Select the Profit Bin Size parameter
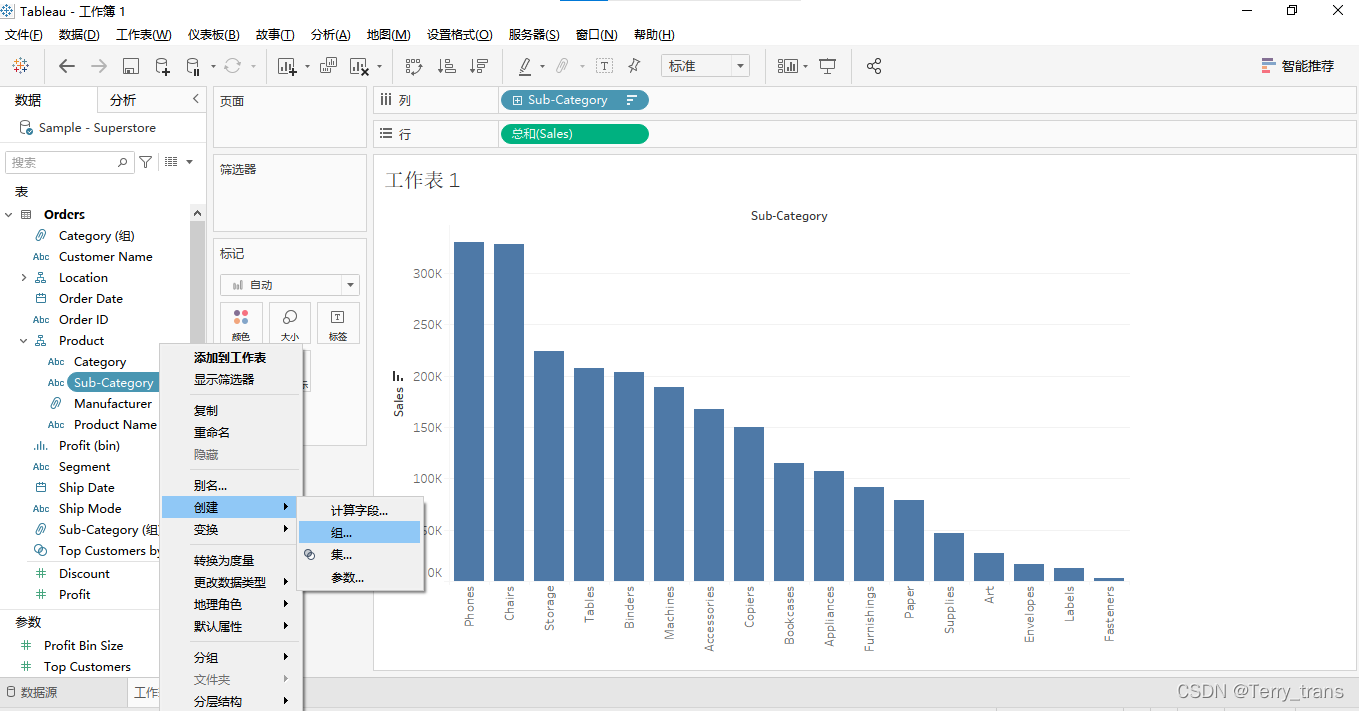This screenshot has width=1359, height=711. coord(83,646)
